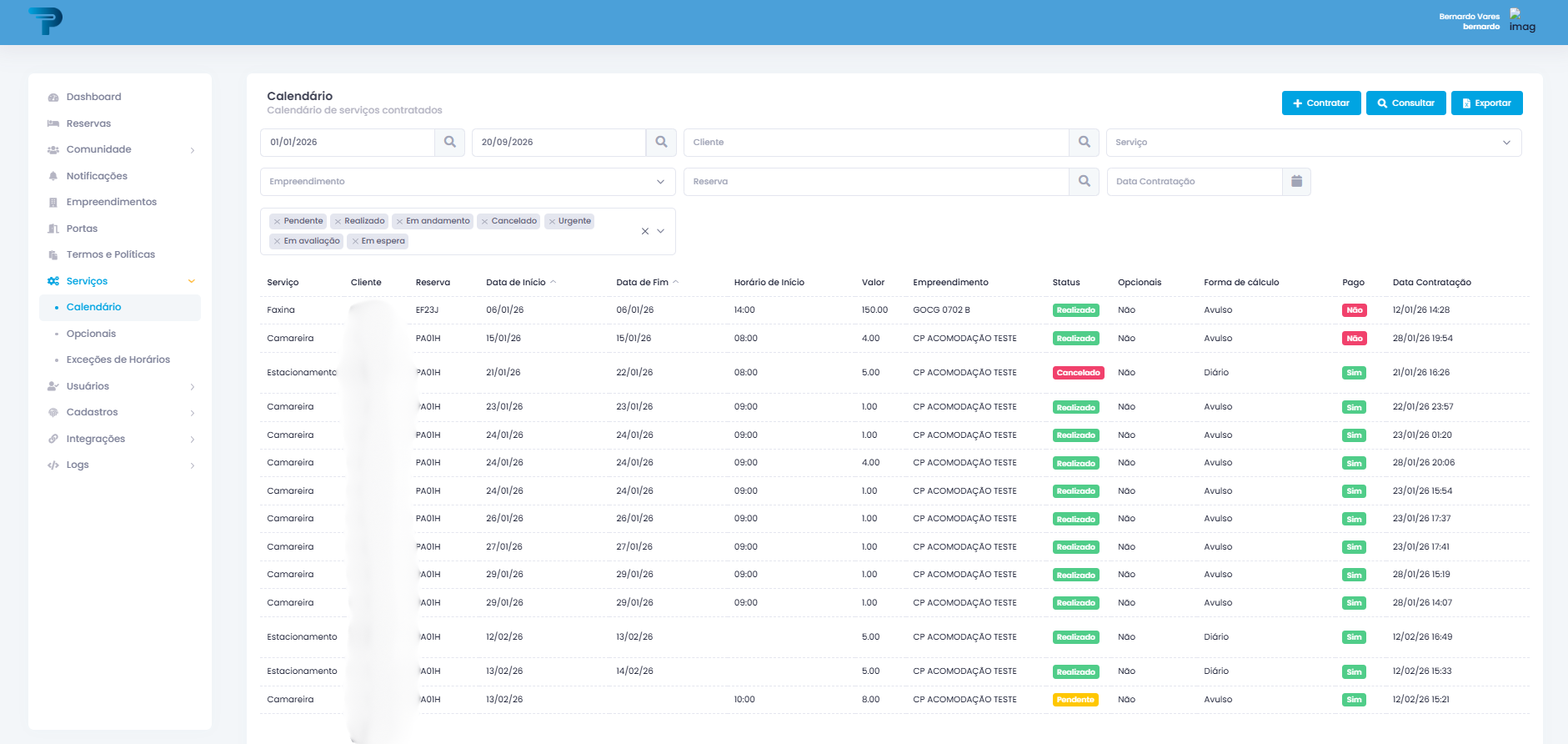This screenshot has width=1568, height=744.
Task: Open the user profile avatar image
Action: 1522,21
